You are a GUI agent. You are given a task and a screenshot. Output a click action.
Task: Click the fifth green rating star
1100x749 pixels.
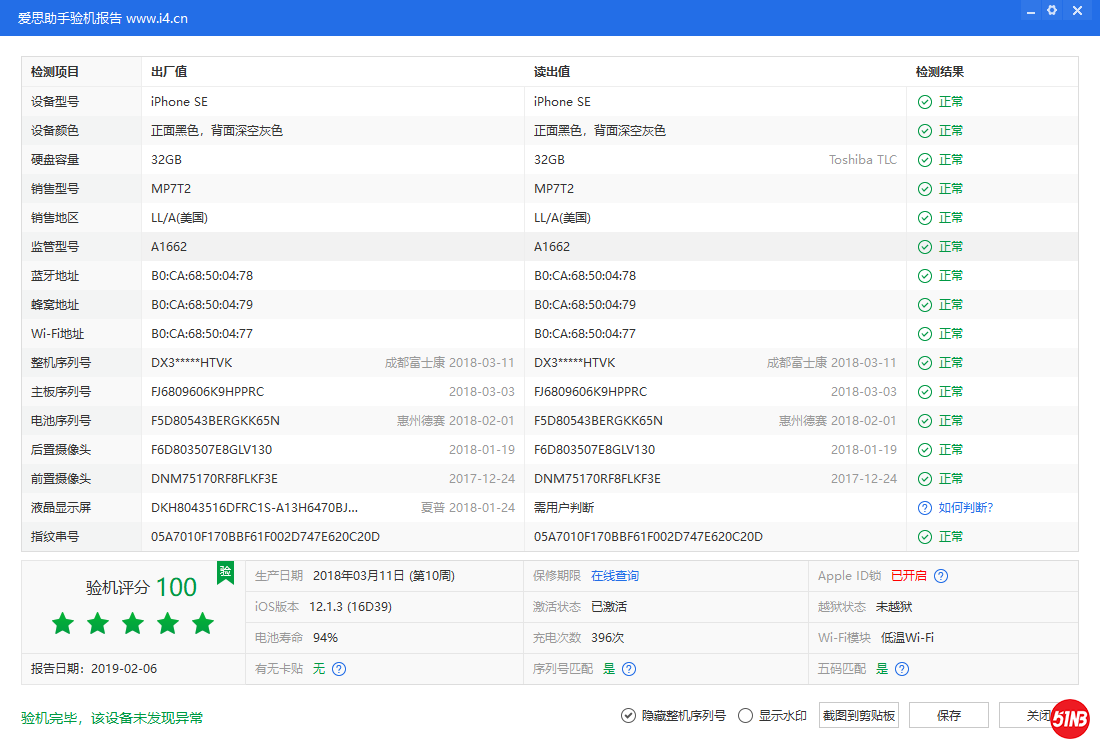click(202, 623)
